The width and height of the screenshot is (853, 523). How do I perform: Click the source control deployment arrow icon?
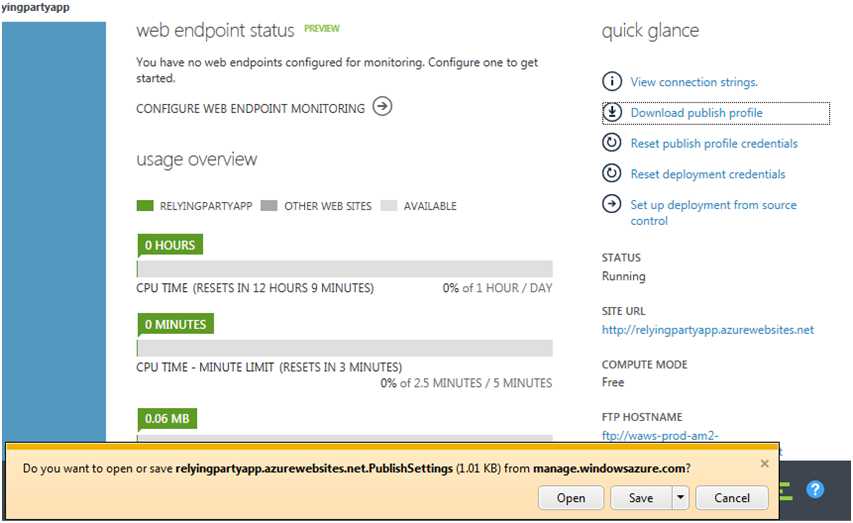coord(611,204)
